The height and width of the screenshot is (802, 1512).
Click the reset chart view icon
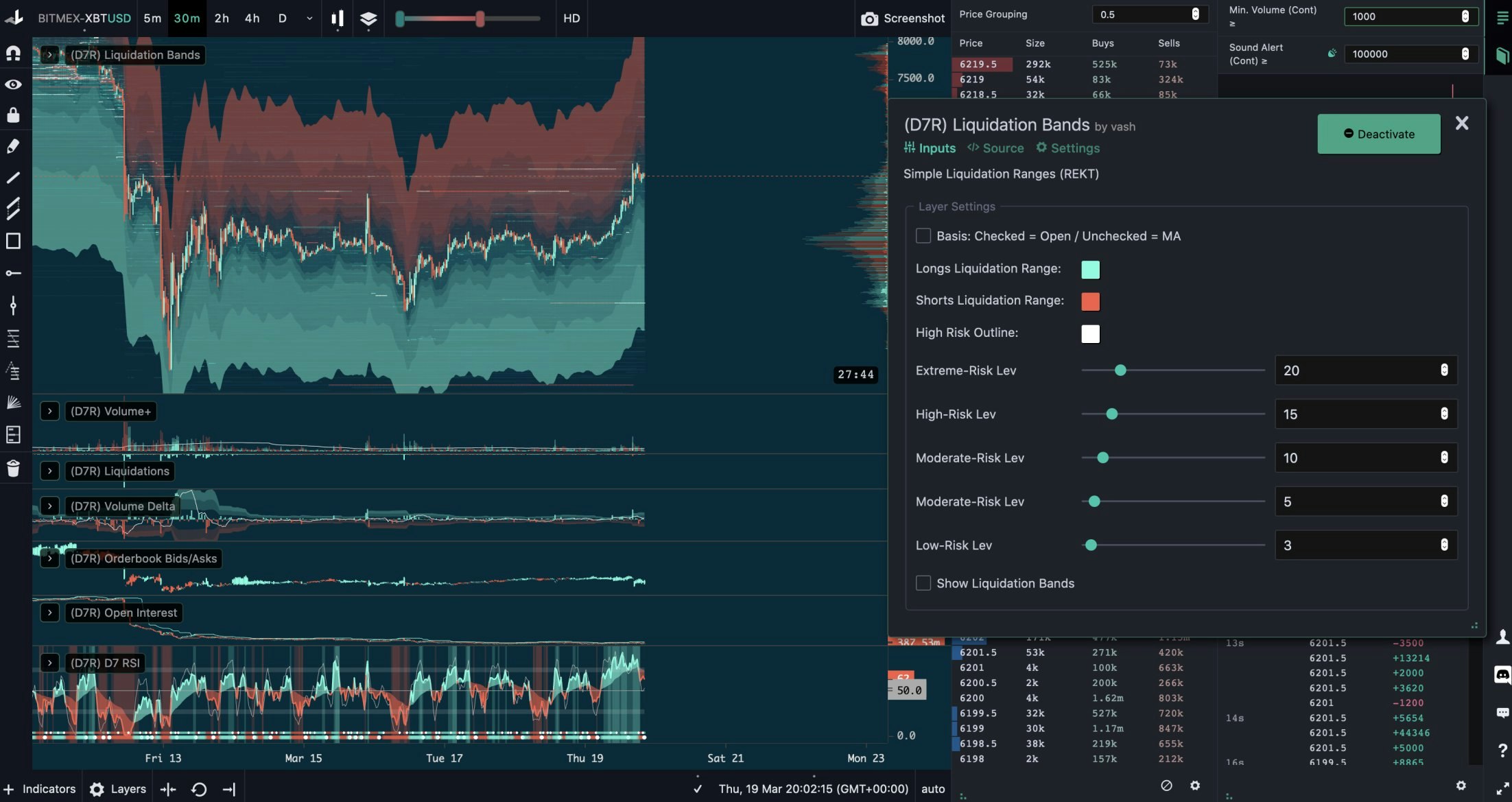pyautogui.click(x=199, y=789)
